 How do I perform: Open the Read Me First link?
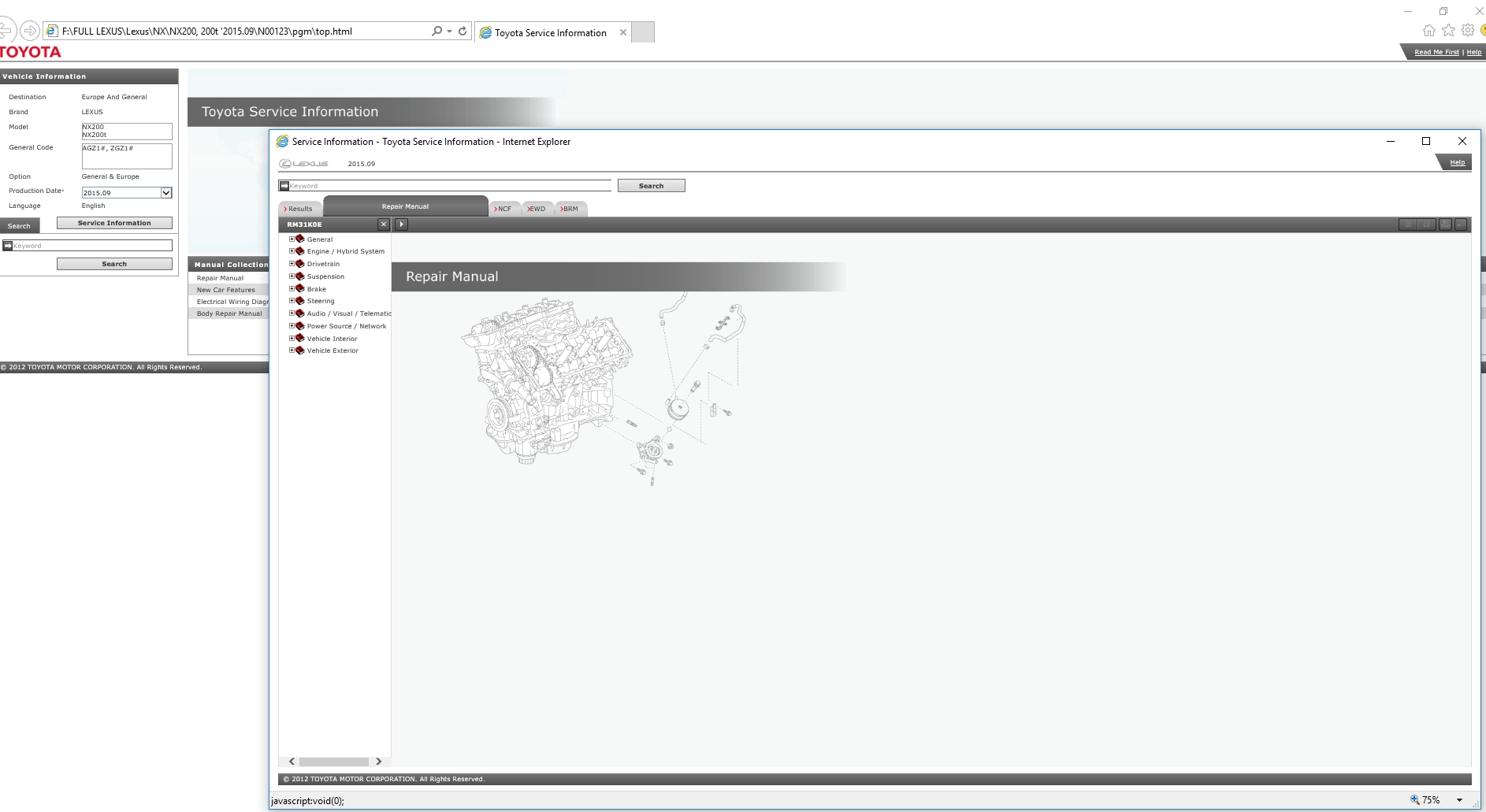click(x=1436, y=52)
